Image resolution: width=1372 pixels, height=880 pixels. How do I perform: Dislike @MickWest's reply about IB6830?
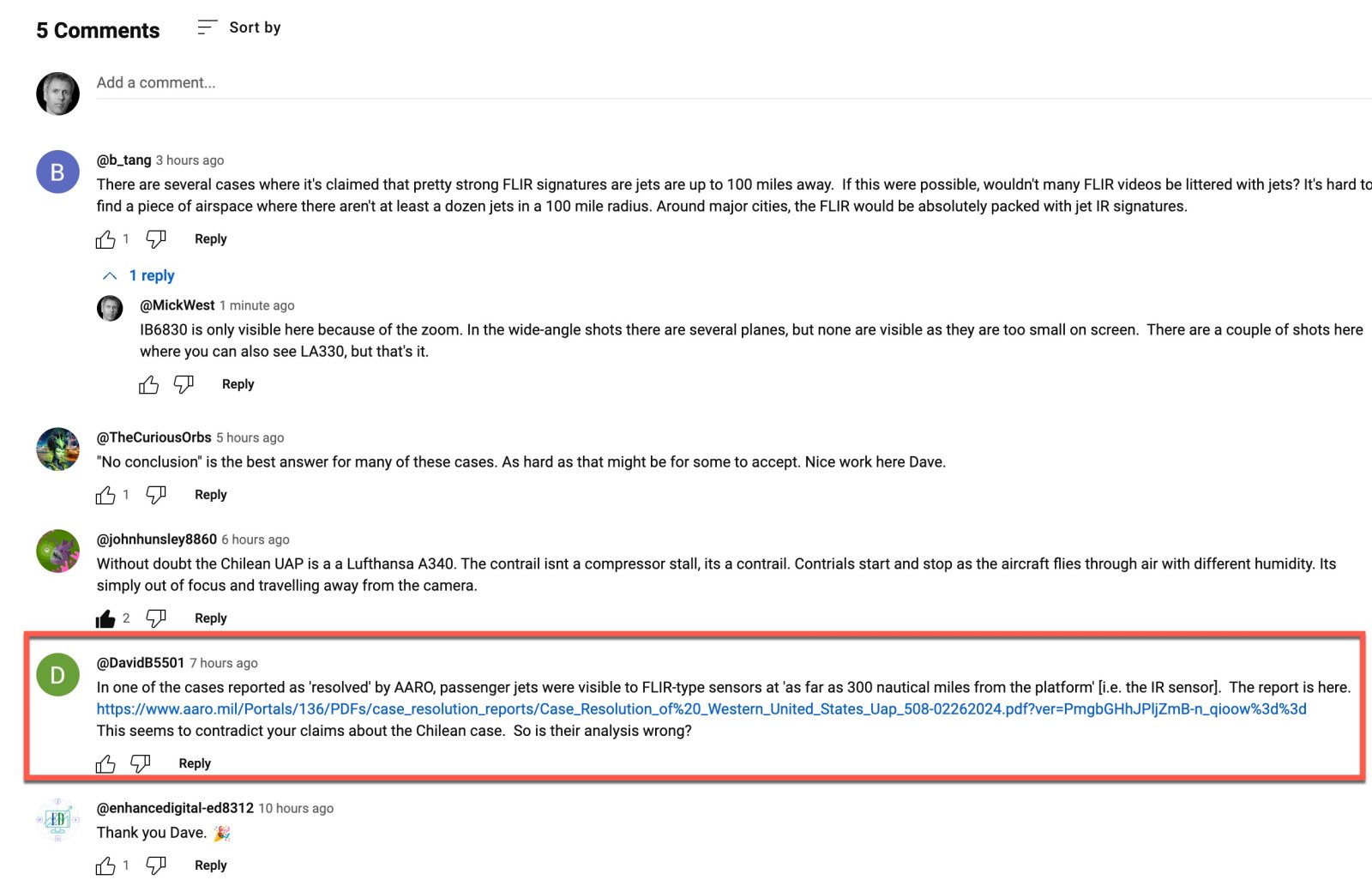coord(184,385)
